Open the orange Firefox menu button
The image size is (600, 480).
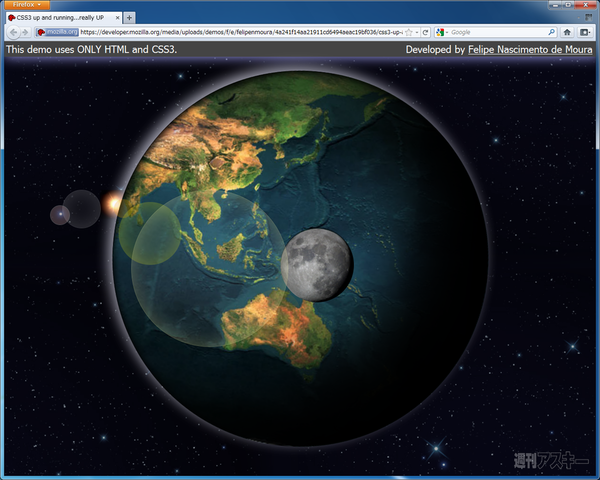coord(27,5)
